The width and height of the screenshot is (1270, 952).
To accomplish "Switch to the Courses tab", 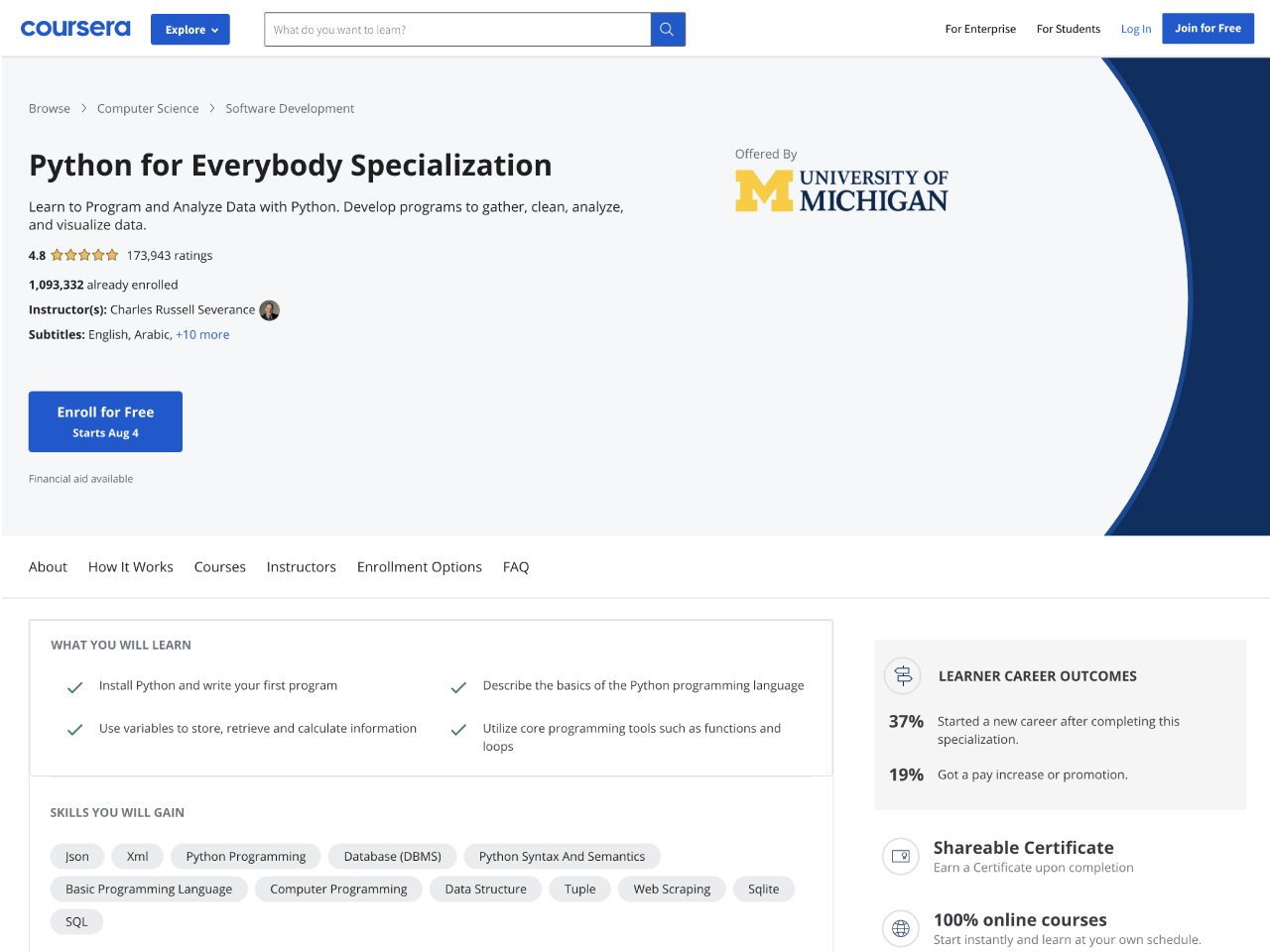I will point(220,567).
